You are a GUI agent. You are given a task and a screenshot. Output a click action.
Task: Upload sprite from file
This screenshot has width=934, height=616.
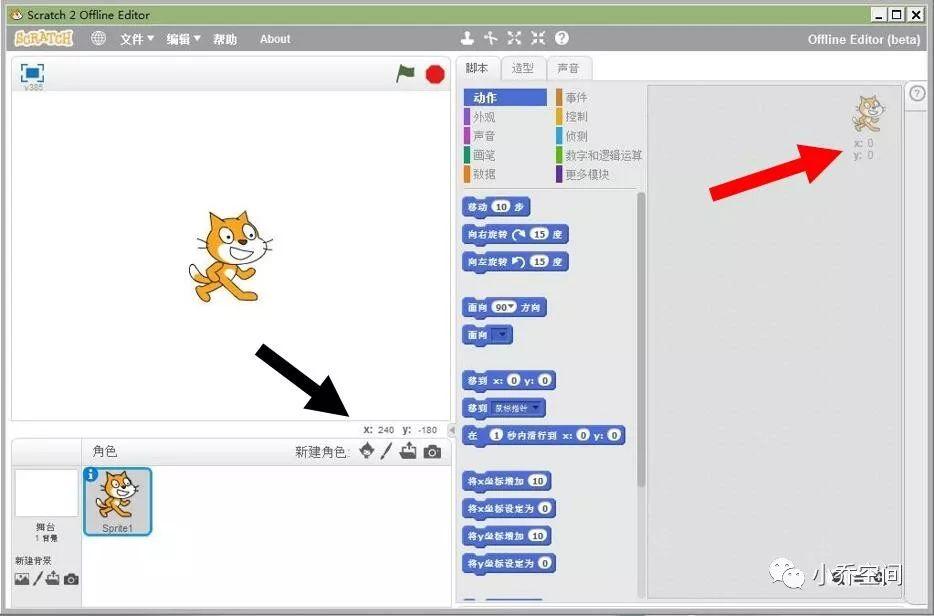[x=408, y=451]
